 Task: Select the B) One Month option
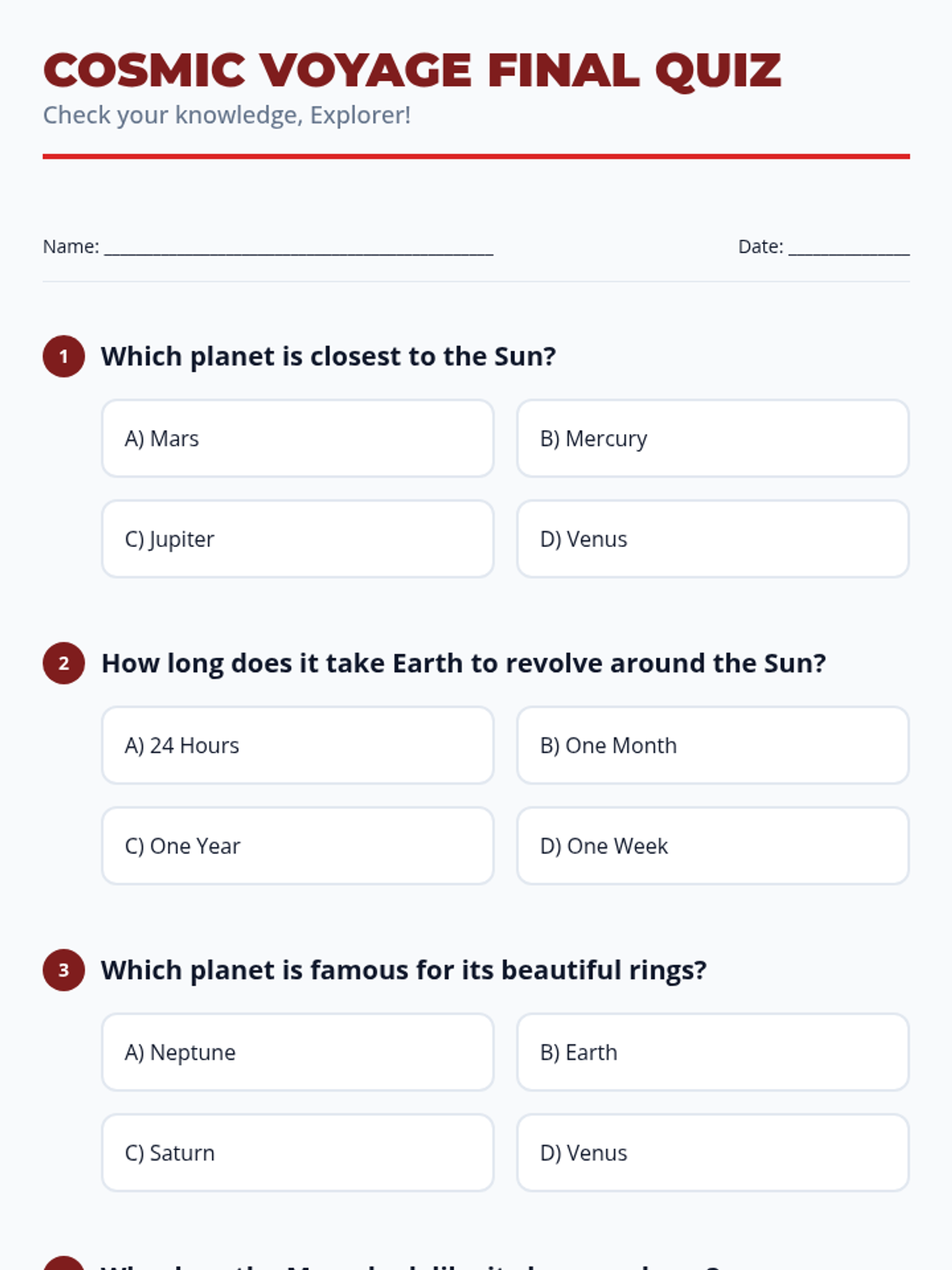click(712, 745)
